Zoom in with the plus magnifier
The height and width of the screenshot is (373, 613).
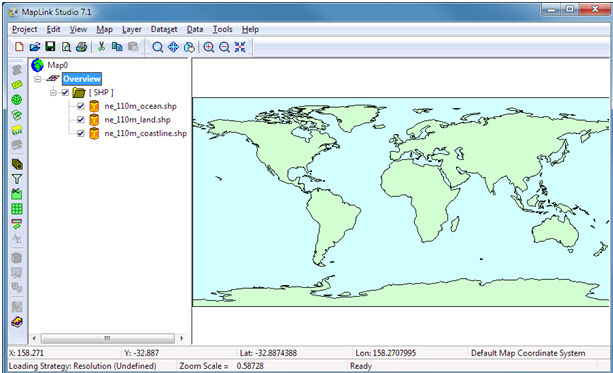[209, 47]
